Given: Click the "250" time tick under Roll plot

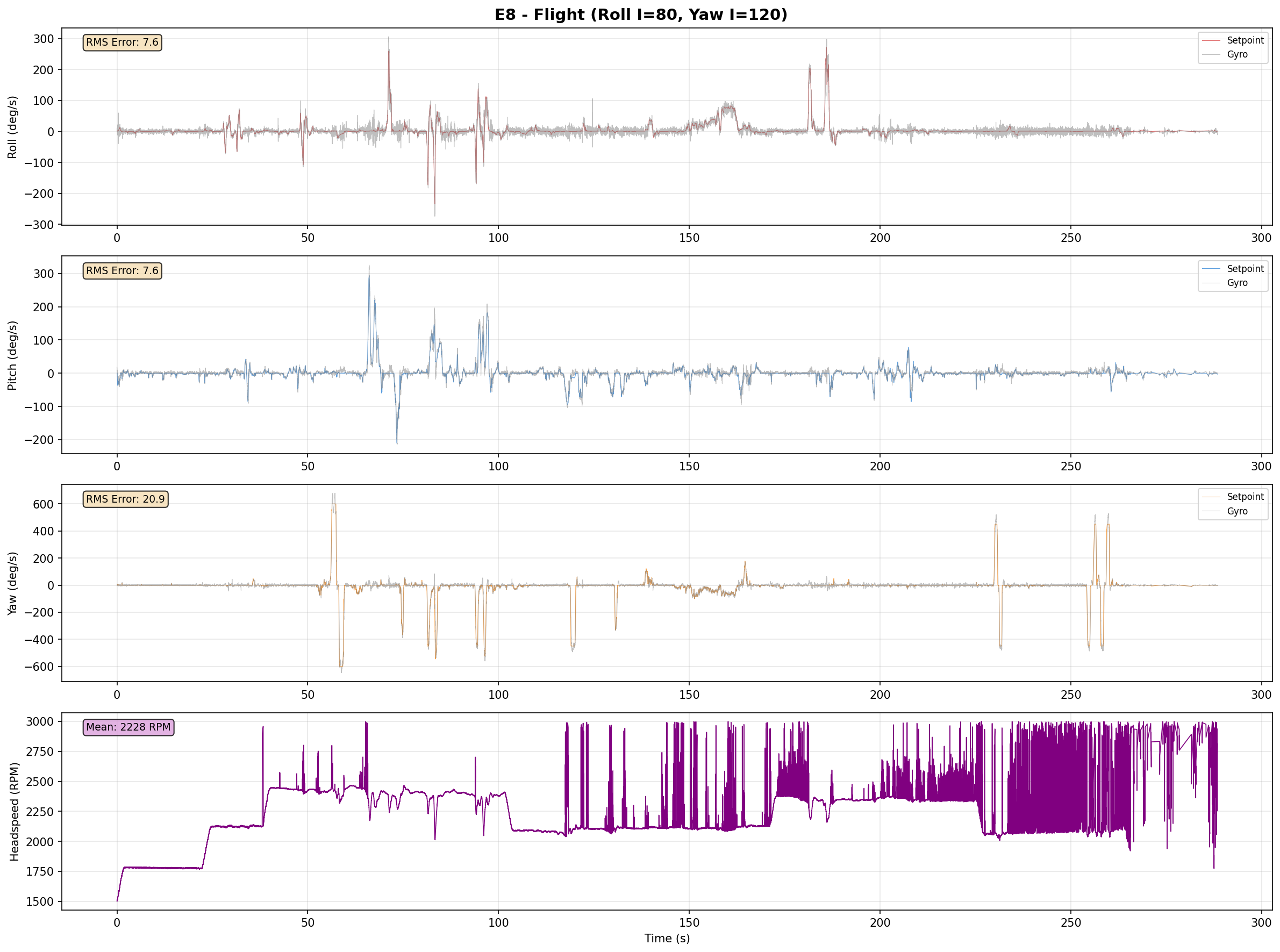Looking at the screenshot, I should pos(1071,238).
